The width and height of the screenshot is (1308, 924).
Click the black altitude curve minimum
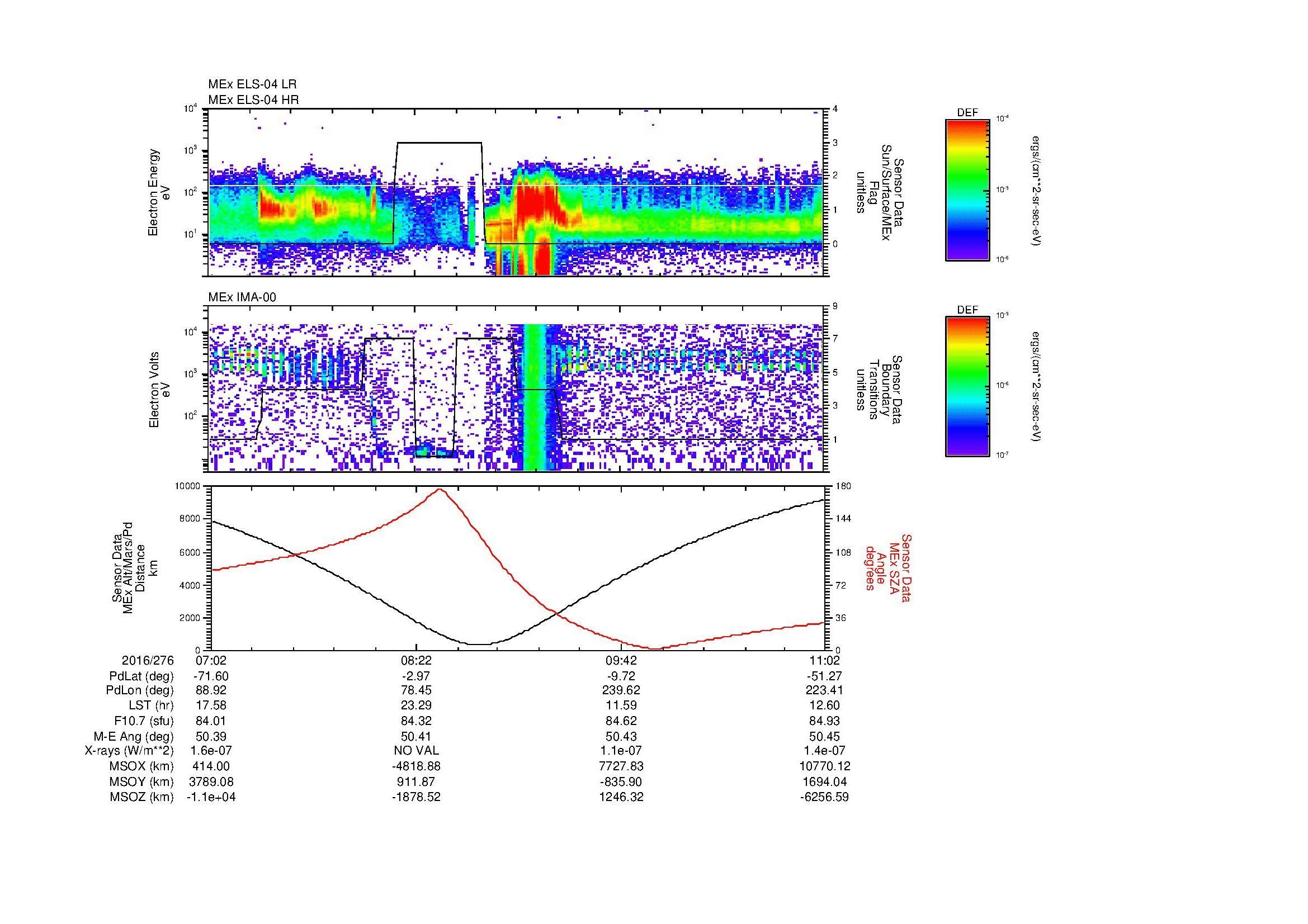click(480, 645)
